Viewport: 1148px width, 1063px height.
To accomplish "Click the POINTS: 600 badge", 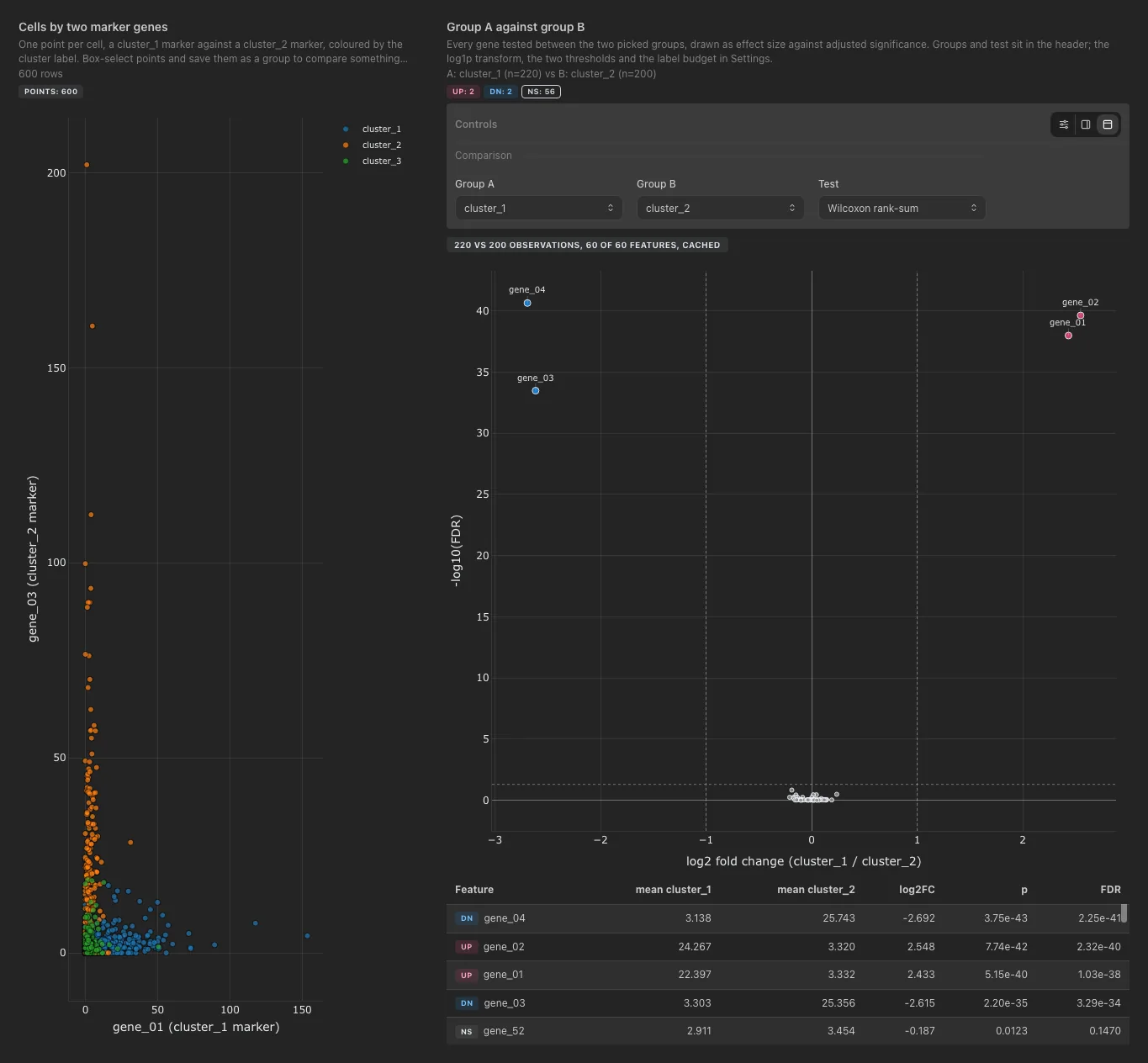I will [50, 92].
